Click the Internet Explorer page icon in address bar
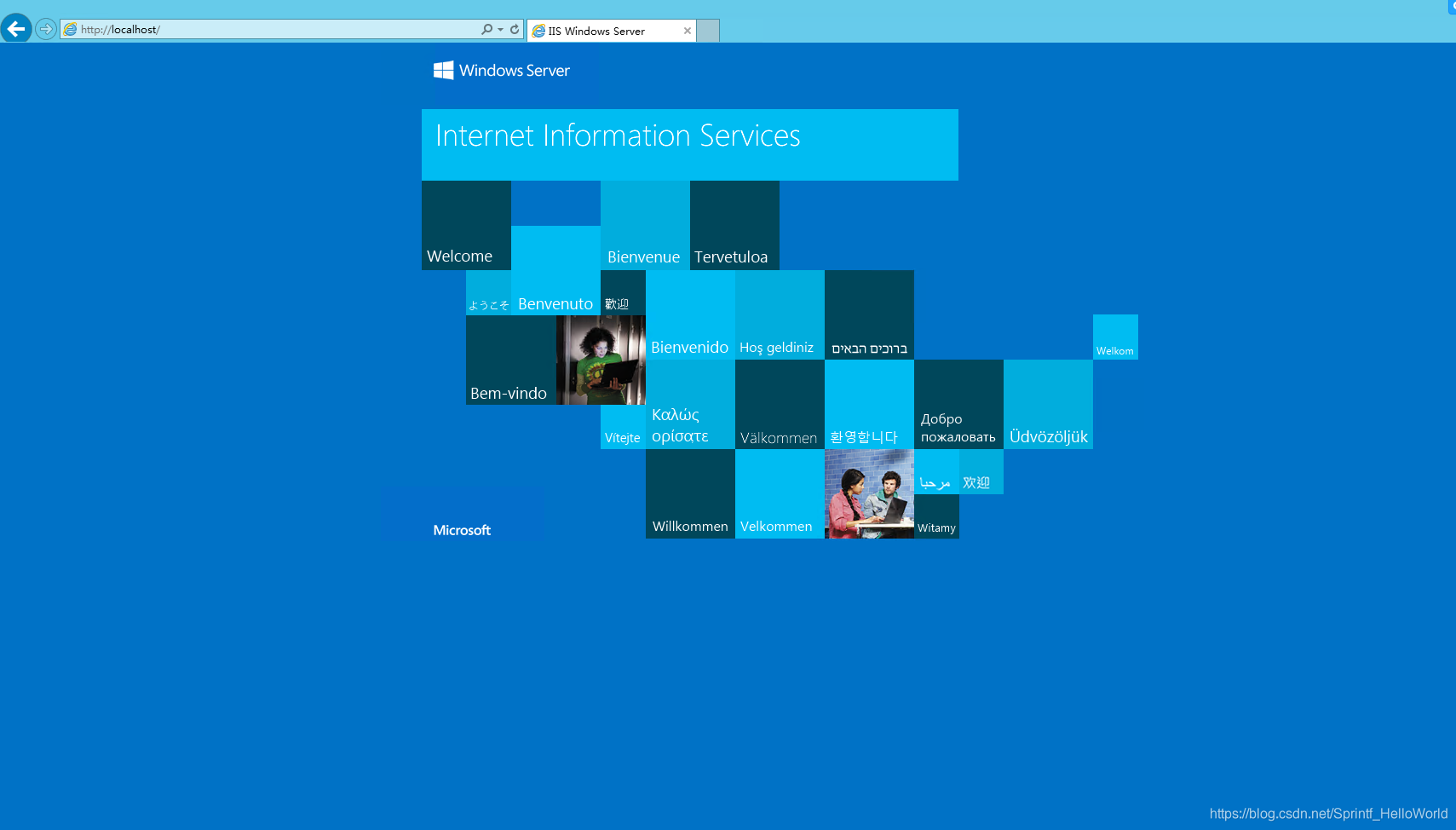The image size is (1456, 830). point(70,29)
